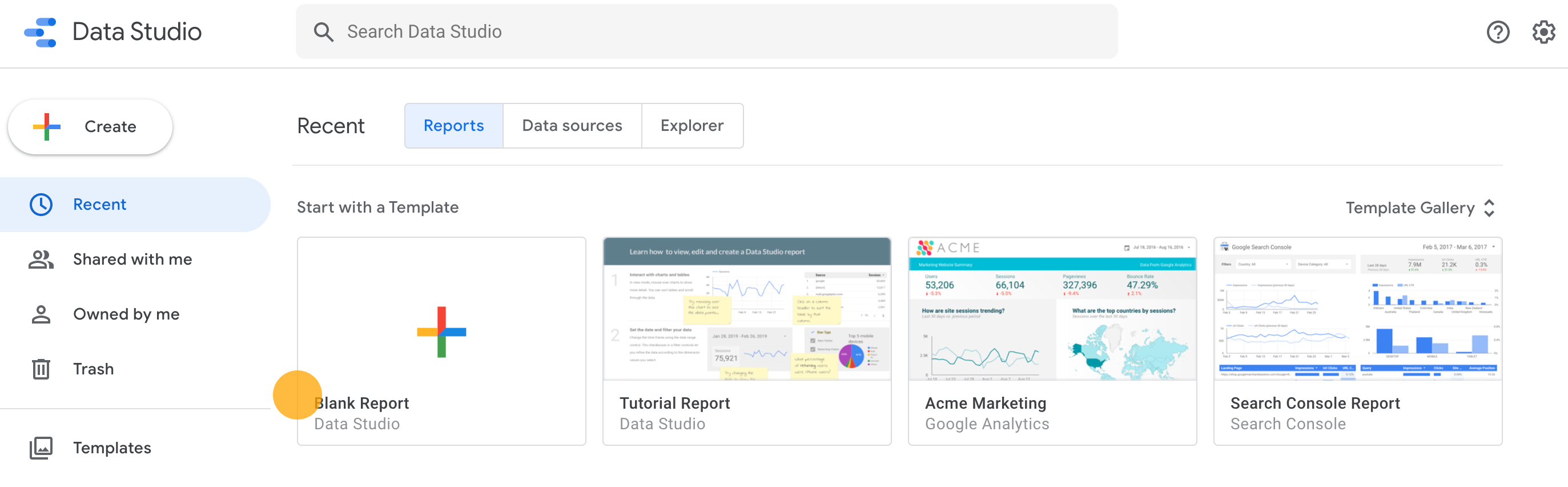
Task: Click the Recent page heading
Action: [331, 126]
